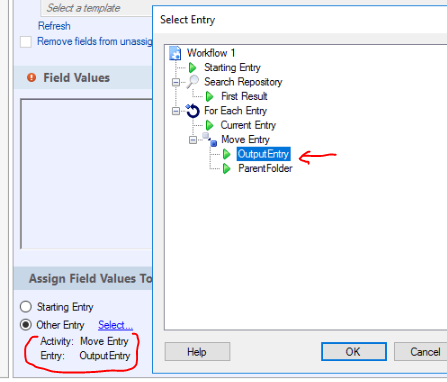Click the Field Values warning icon

[x=32, y=78]
